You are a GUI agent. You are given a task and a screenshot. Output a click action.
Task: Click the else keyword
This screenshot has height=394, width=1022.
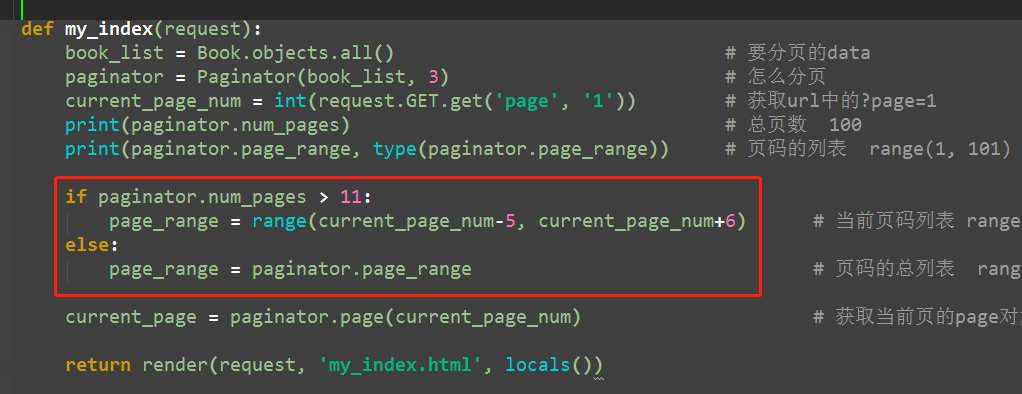point(87,245)
